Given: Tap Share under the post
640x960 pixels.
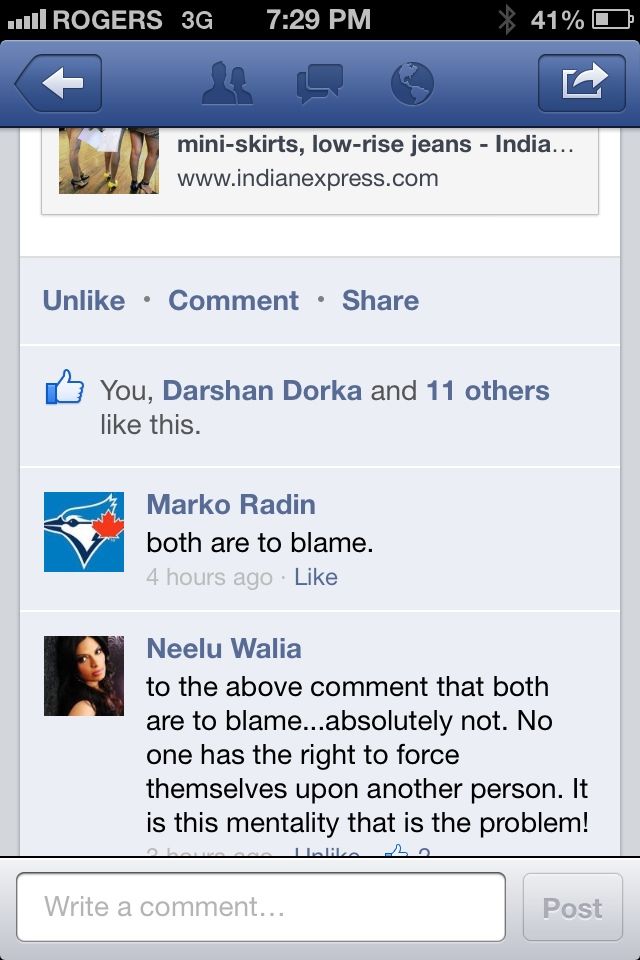Looking at the screenshot, I should (380, 301).
